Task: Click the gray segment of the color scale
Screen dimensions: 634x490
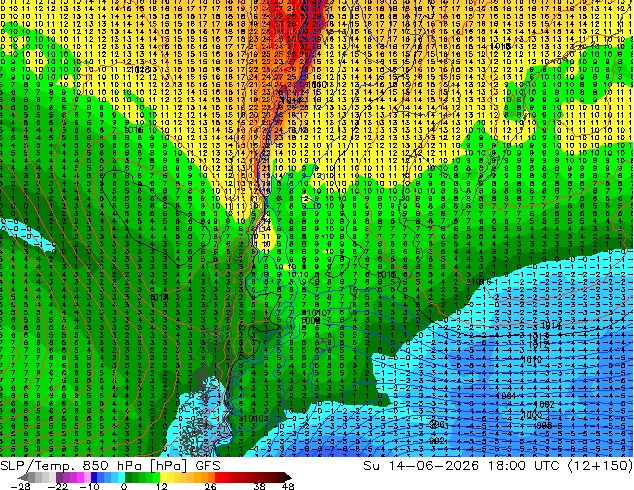Action: (x=38, y=477)
